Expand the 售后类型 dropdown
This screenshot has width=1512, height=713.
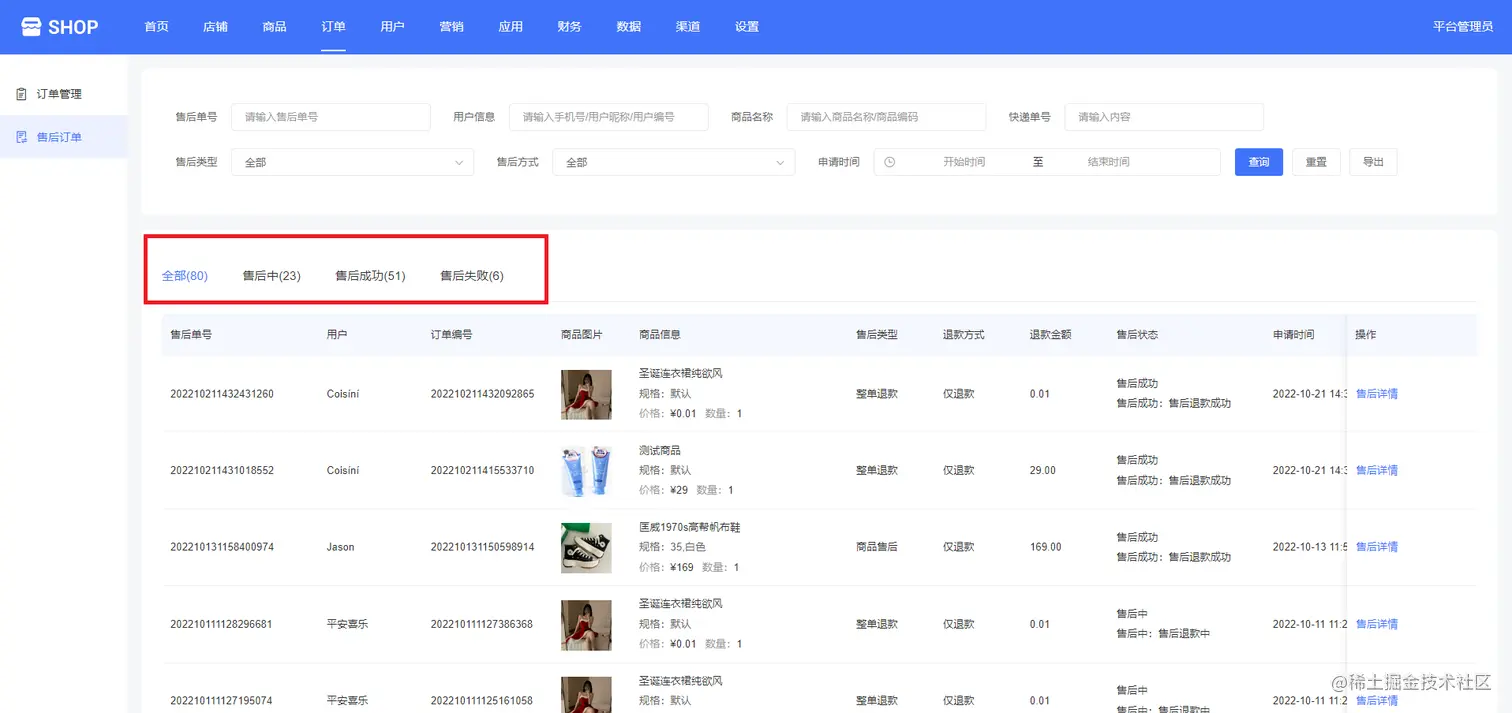tap(352, 162)
